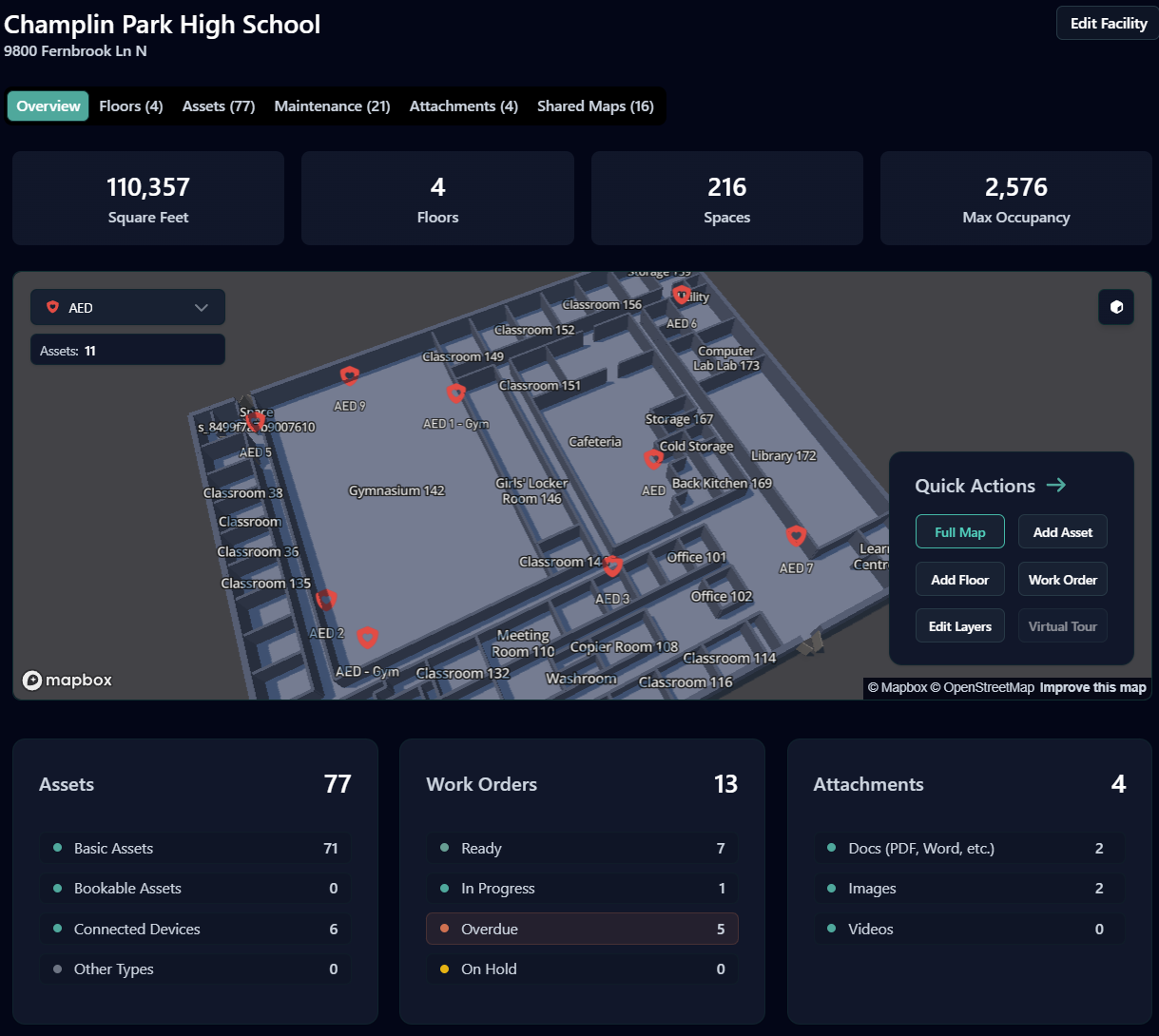Viewport: 1159px width, 1036px height.
Task: Click the Improve this map link
Action: pos(1092,687)
